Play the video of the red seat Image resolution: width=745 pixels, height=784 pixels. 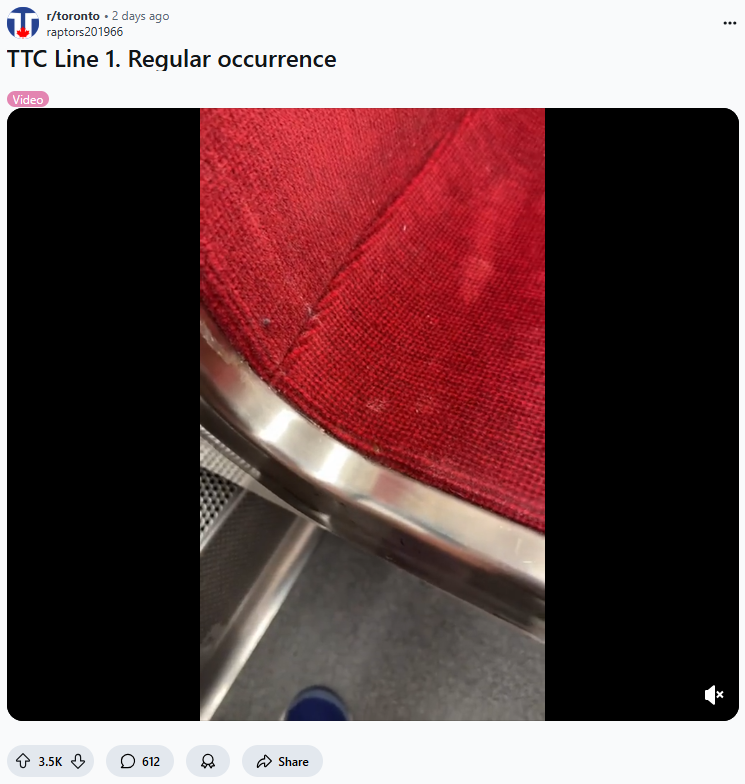[372, 414]
